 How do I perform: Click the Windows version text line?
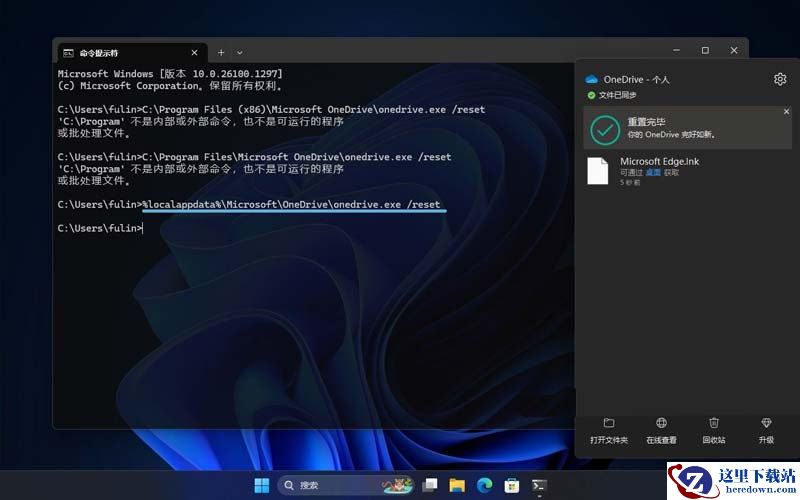point(170,74)
